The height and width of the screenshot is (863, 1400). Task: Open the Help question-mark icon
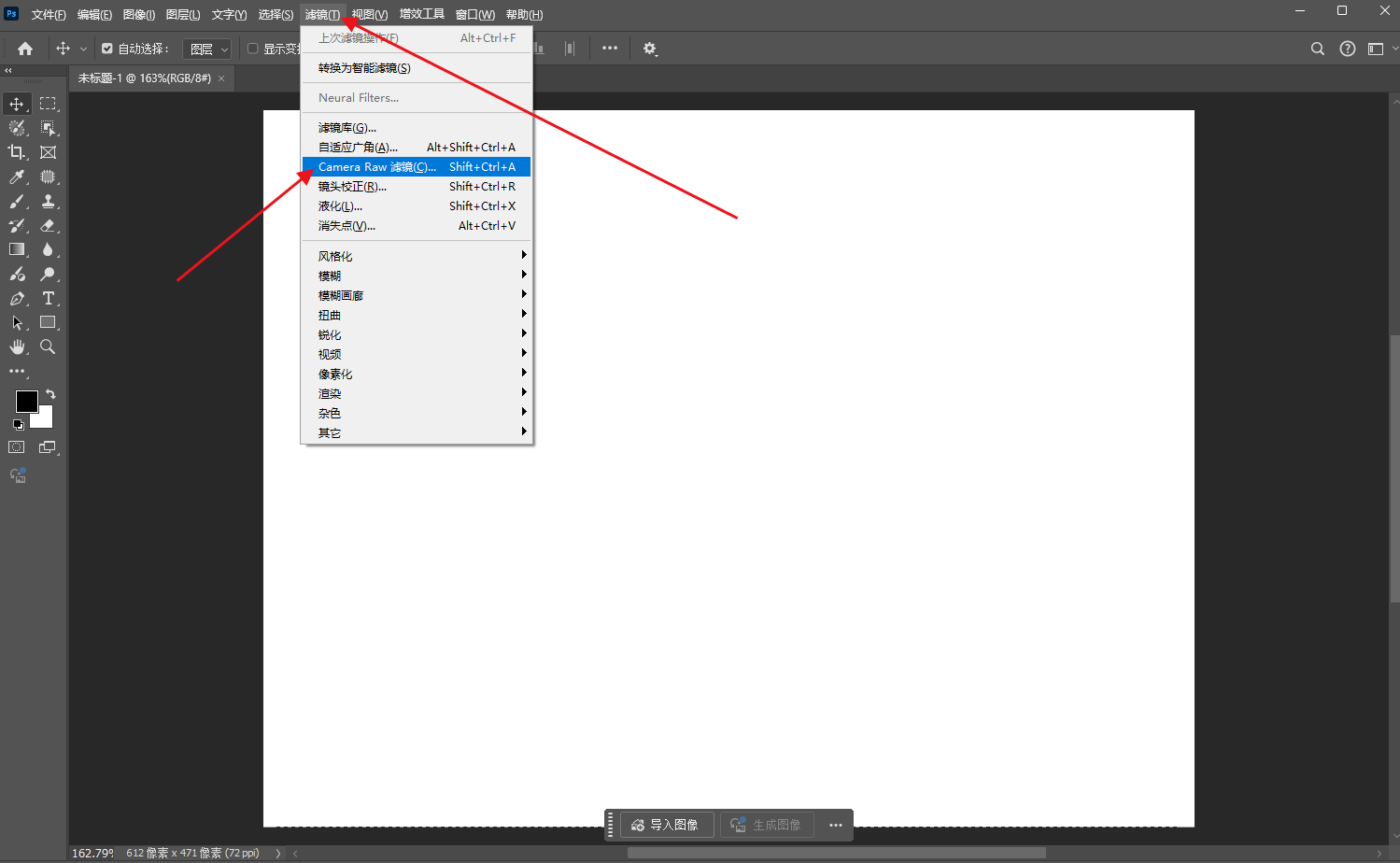[1348, 49]
